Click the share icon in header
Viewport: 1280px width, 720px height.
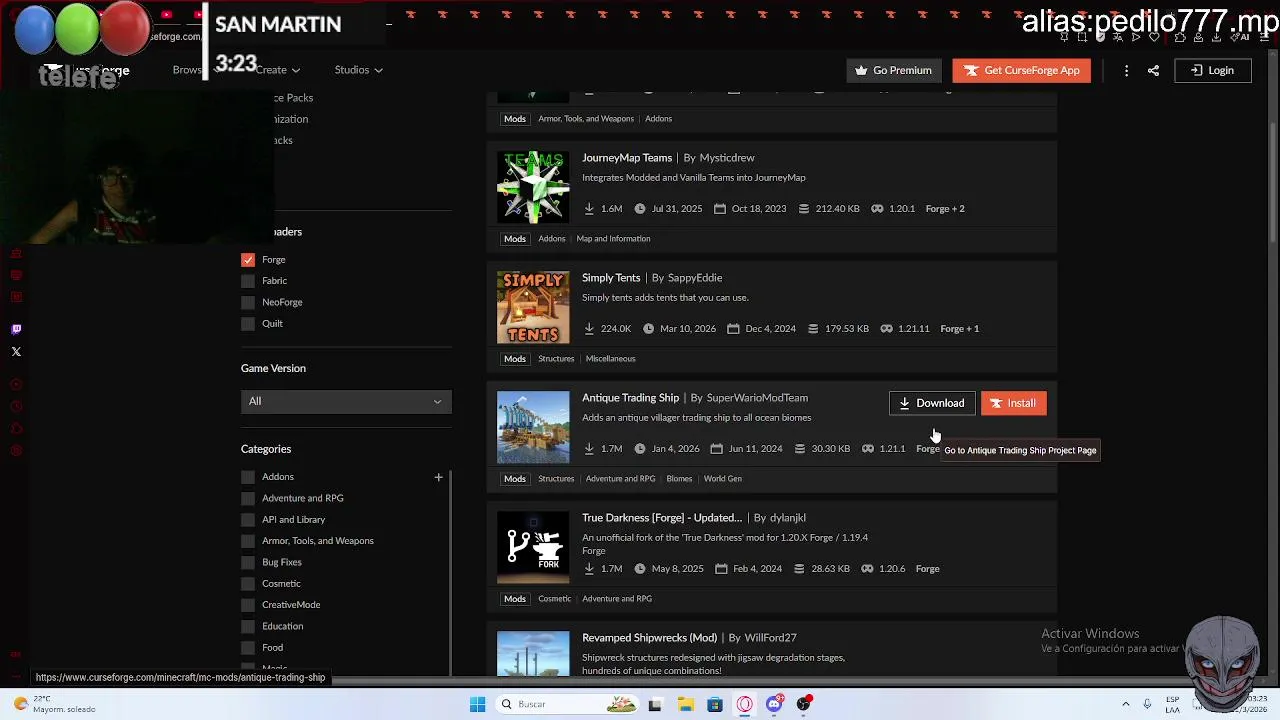click(1153, 70)
